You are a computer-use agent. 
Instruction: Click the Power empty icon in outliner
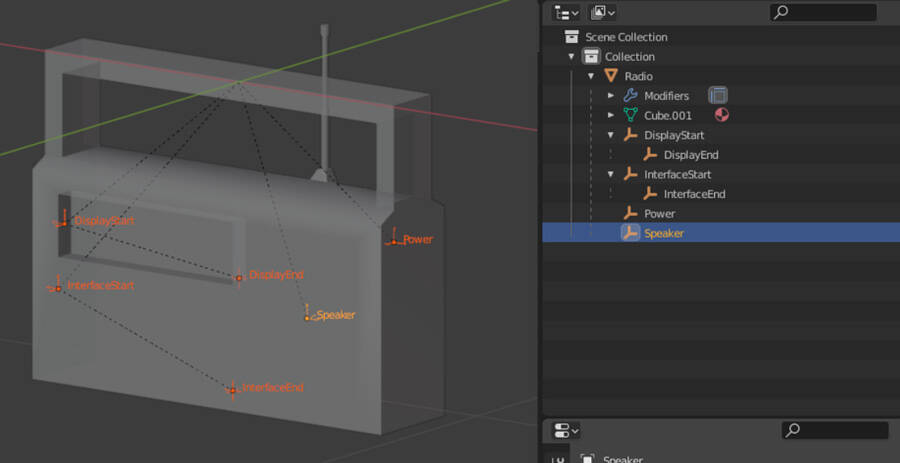pyautogui.click(x=630, y=213)
